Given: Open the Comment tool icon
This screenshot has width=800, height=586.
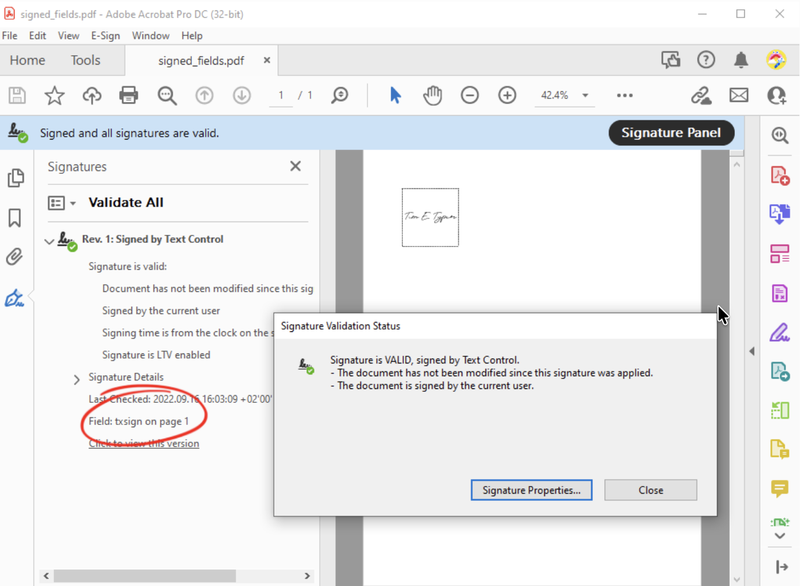Looking at the screenshot, I should pos(780,489).
